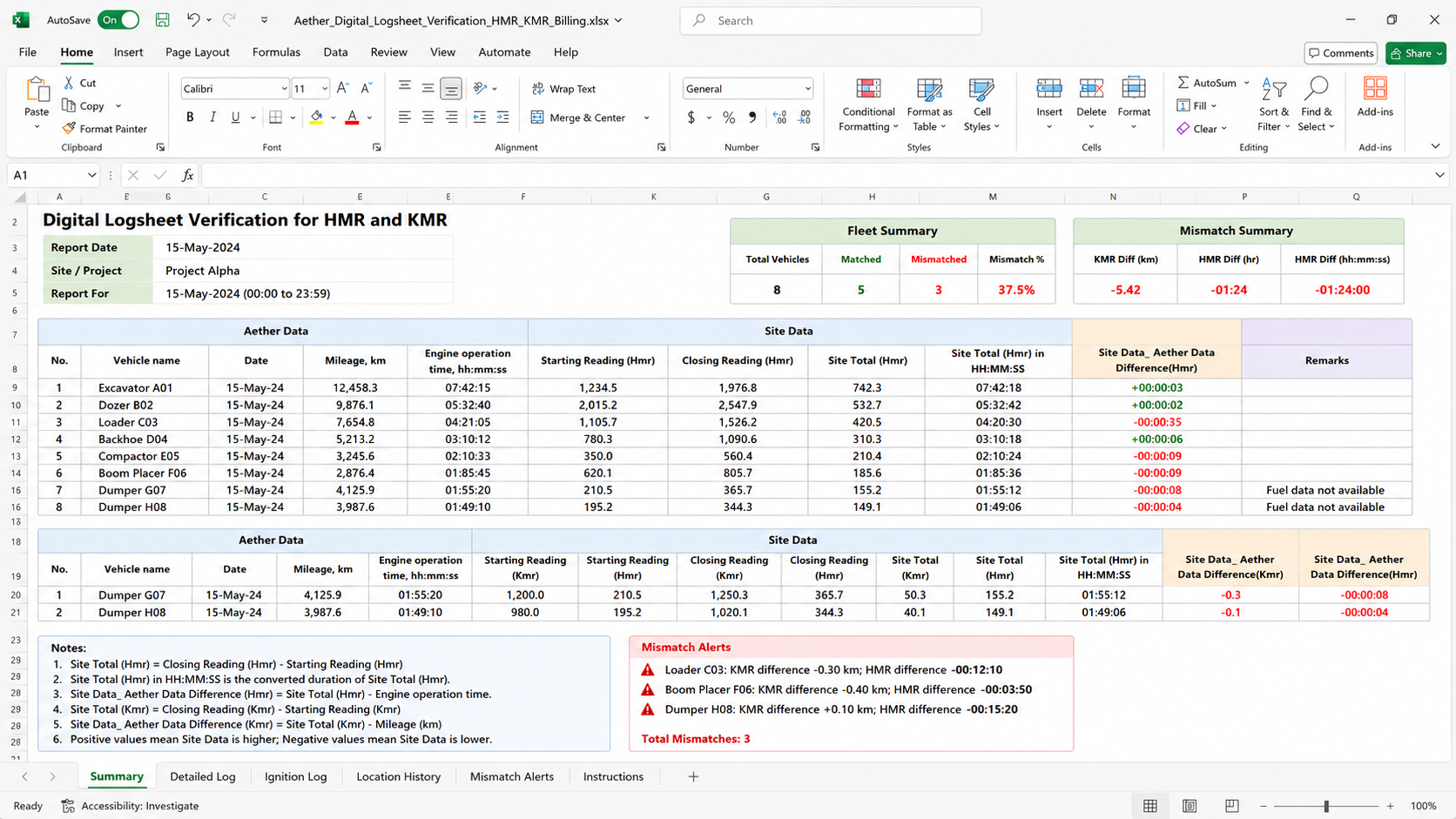Toggle Bold formatting
This screenshot has width=1456, height=819.
click(190, 117)
